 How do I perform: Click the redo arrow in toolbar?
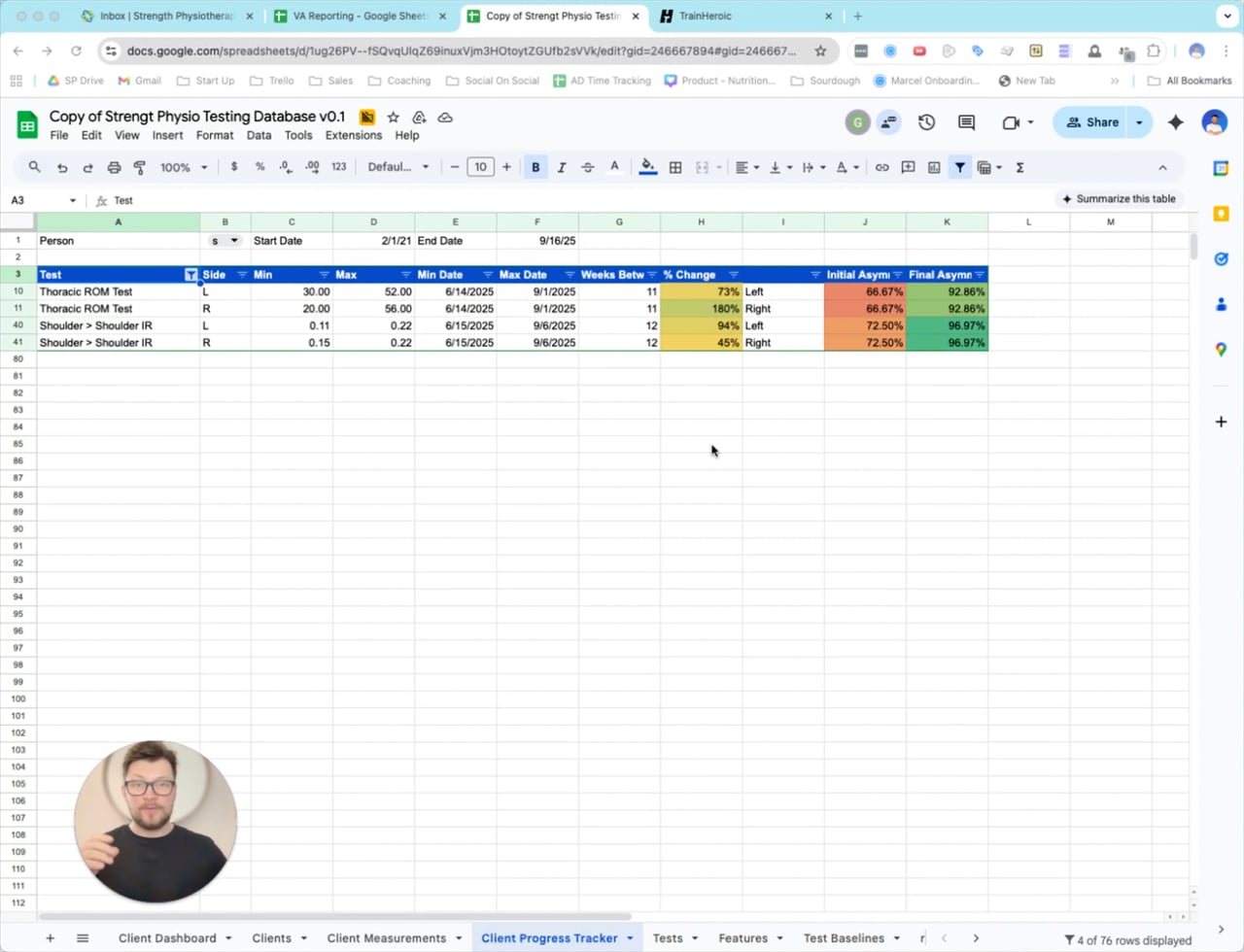tap(87, 167)
